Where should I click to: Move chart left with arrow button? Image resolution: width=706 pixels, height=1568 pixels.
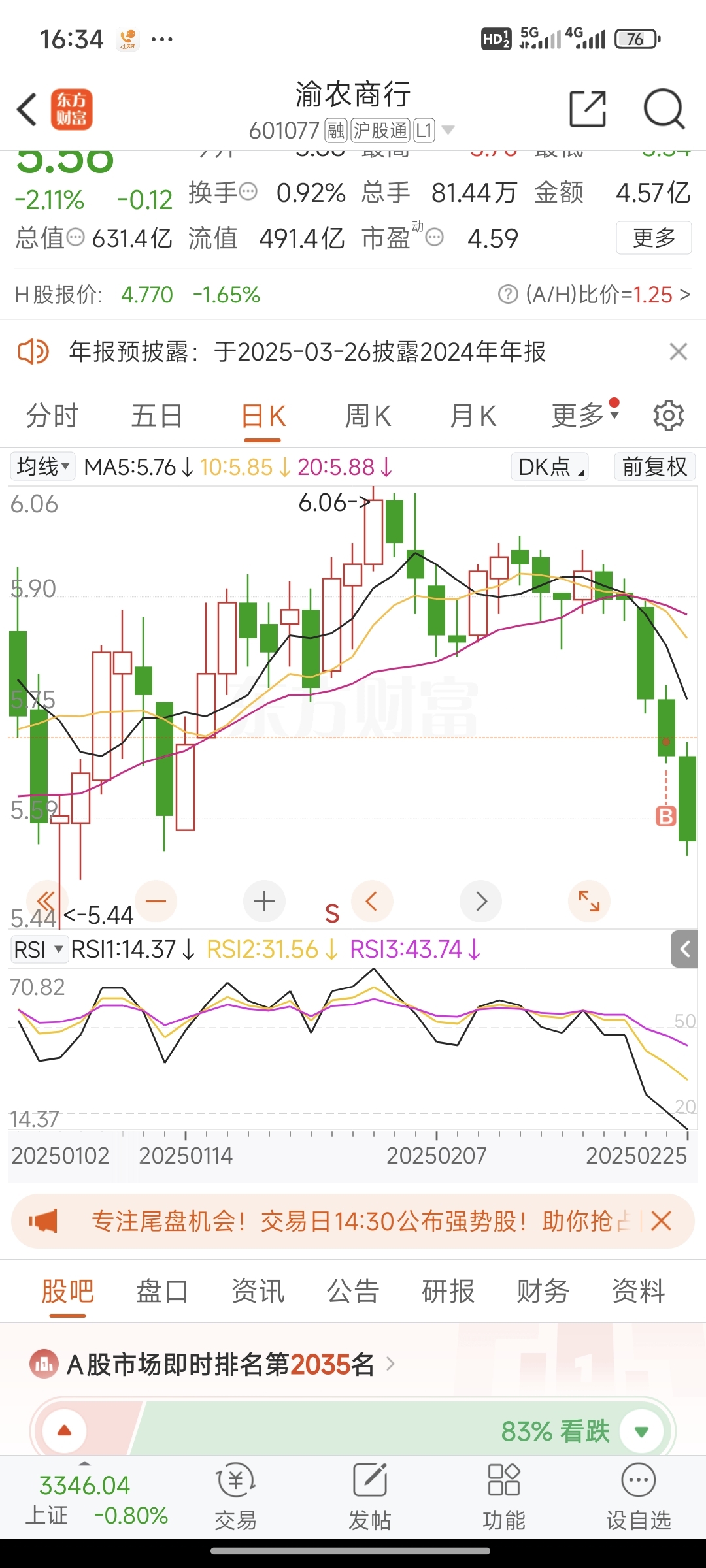[x=372, y=902]
